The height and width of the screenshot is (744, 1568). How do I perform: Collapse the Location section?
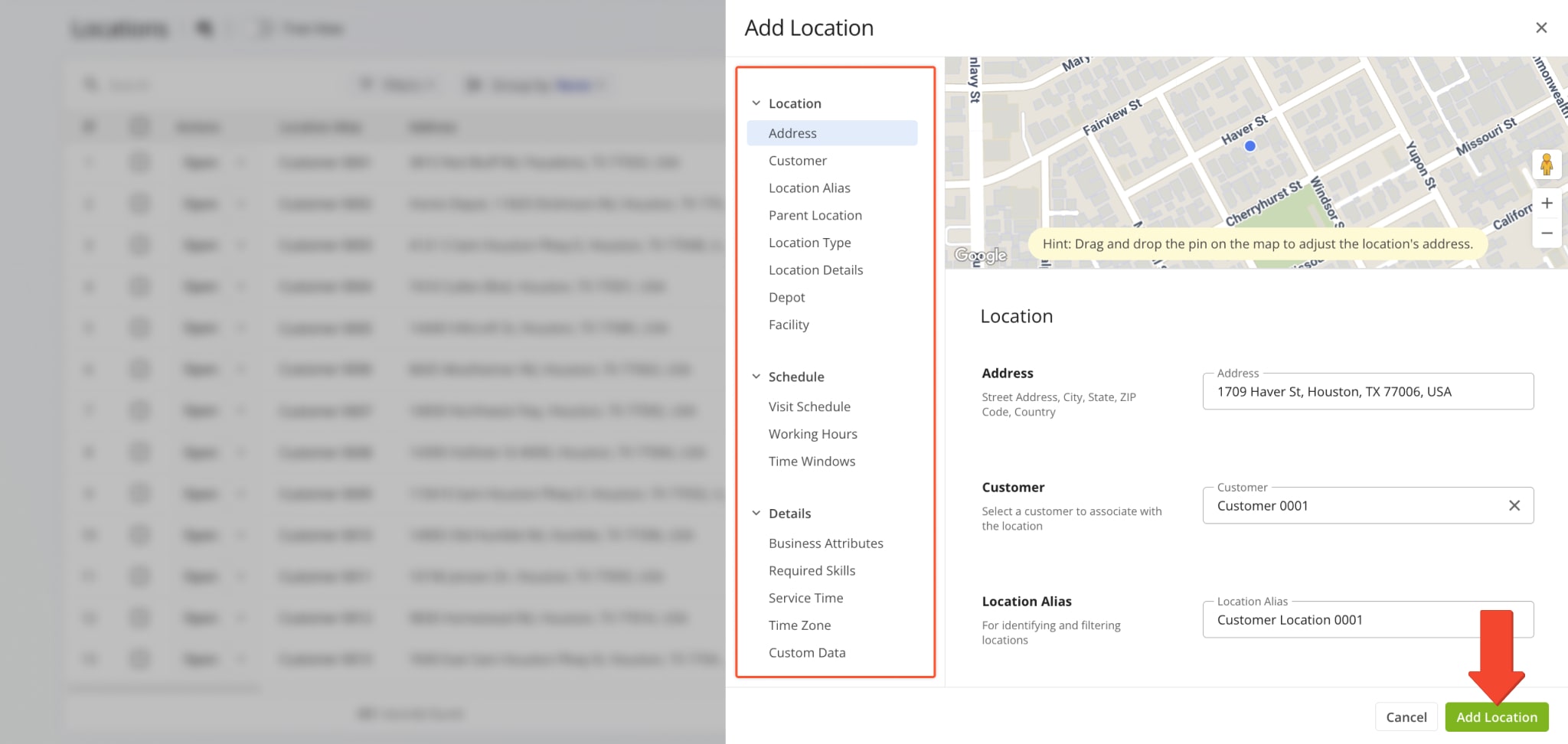[x=756, y=103]
